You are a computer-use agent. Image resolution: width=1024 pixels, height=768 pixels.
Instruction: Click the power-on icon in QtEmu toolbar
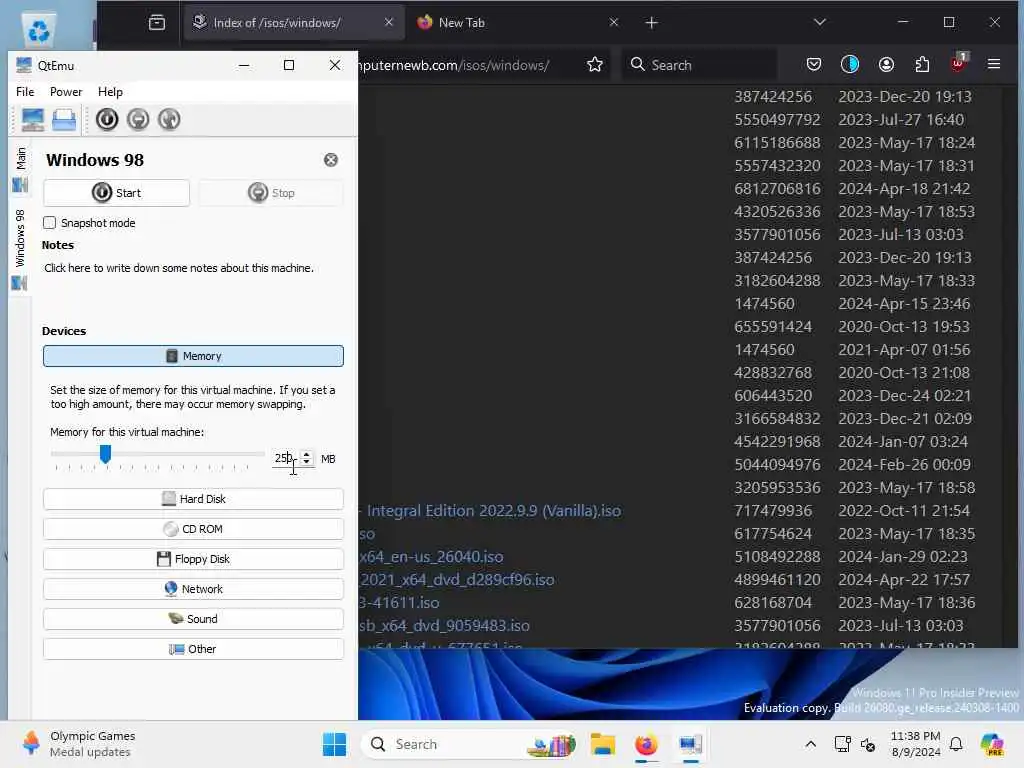click(x=107, y=120)
